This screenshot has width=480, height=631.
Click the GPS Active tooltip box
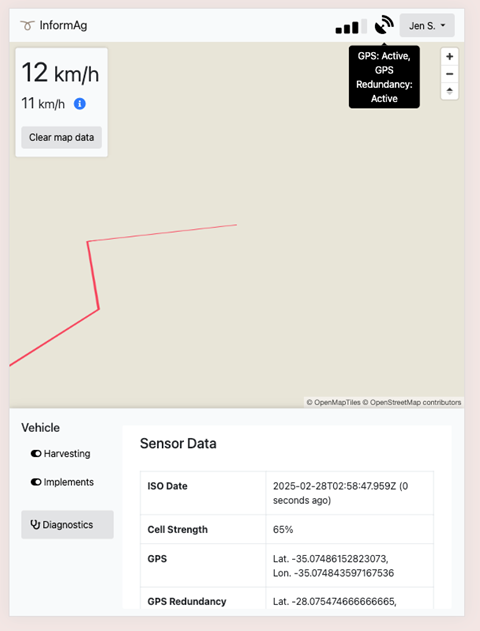[384, 77]
